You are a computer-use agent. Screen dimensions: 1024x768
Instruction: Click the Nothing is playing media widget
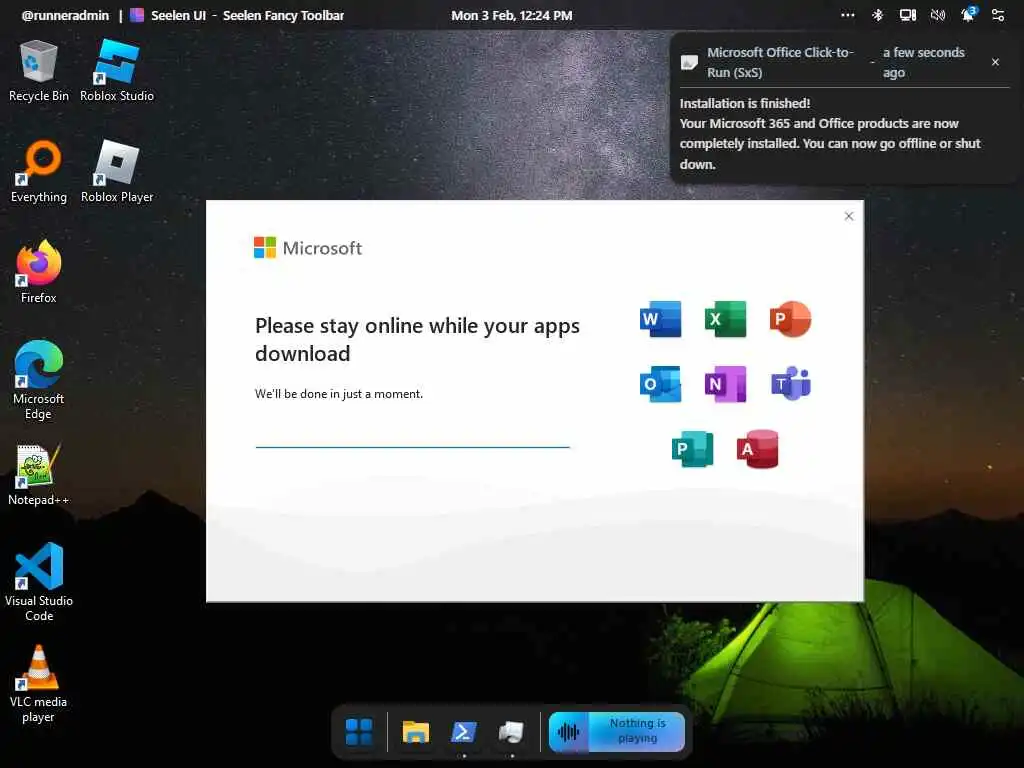[616, 731]
